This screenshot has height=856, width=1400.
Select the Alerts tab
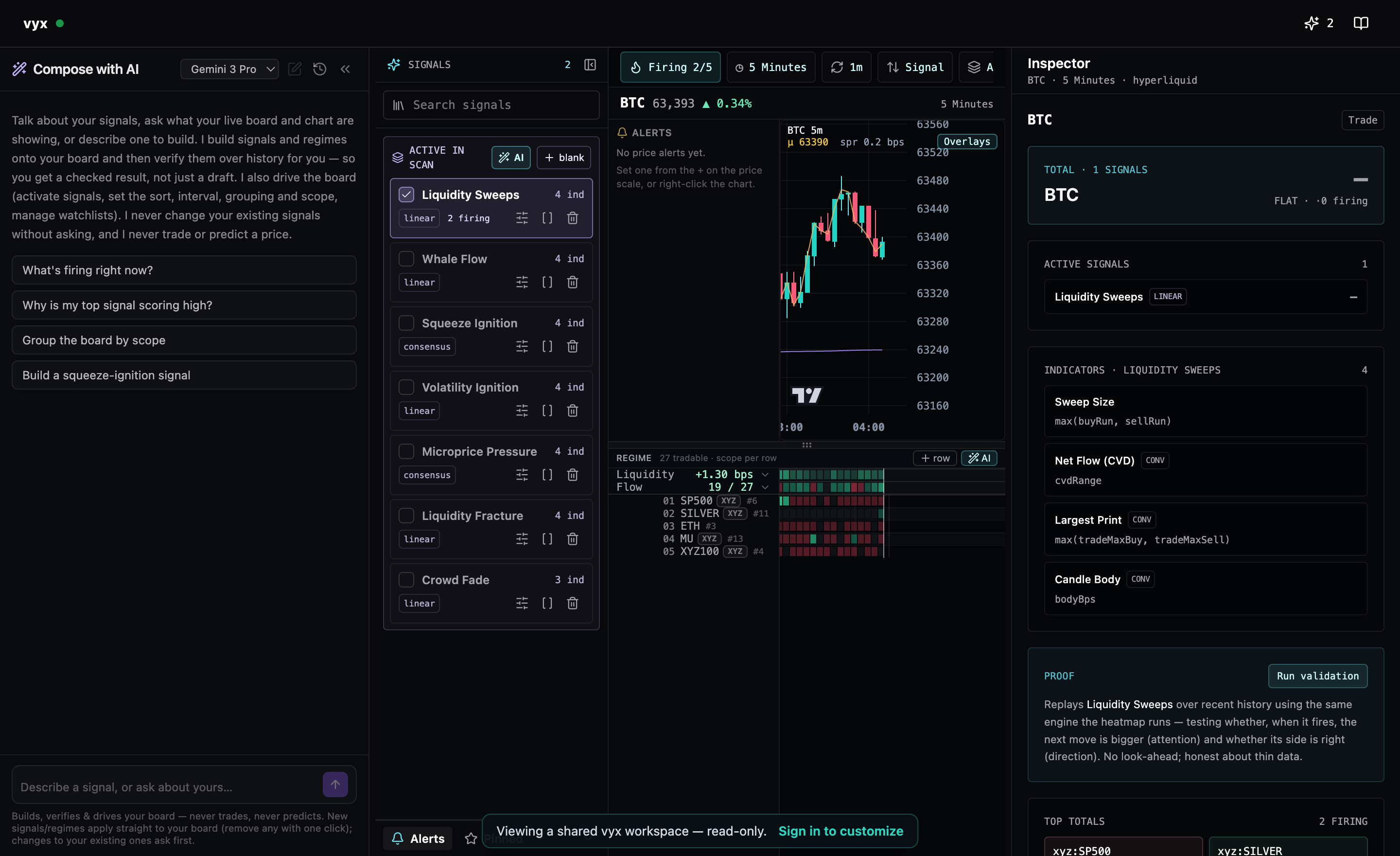[x=418, y=838]
